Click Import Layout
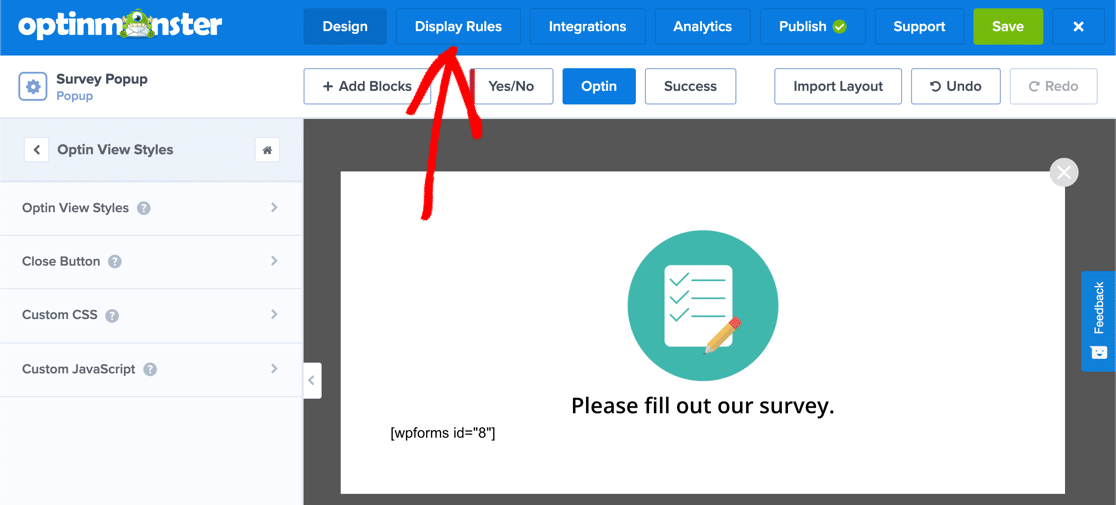This screenshot has width=1116, height=505. pos(838,86)
